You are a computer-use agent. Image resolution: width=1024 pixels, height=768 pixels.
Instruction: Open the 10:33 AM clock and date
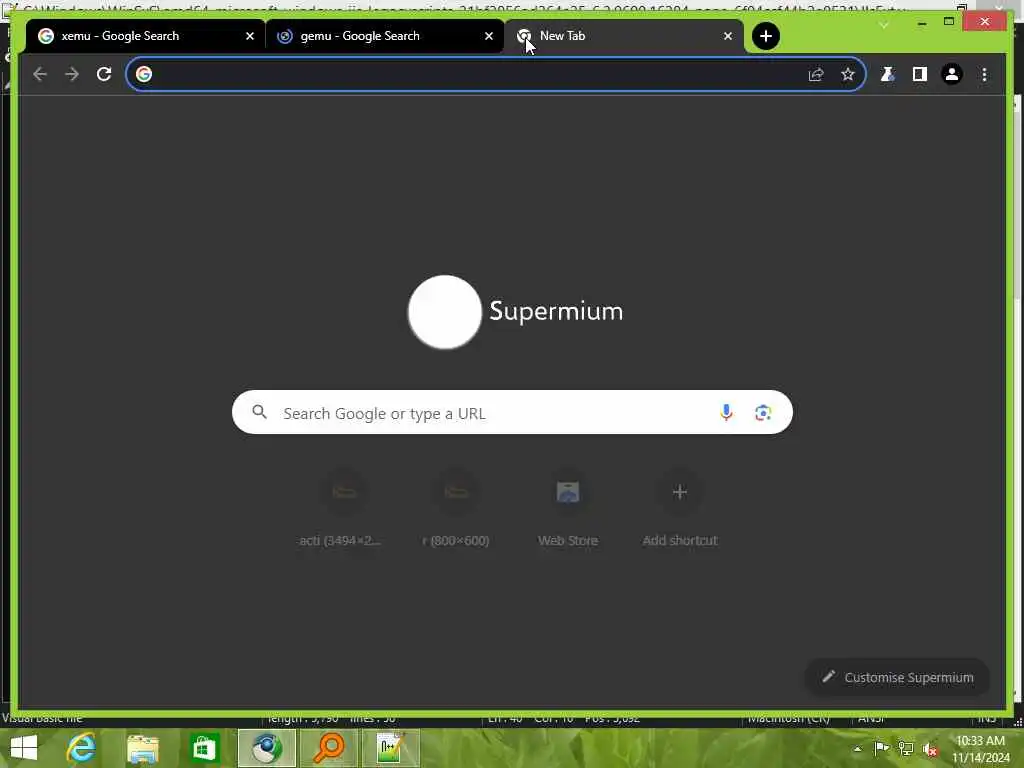point(980,749)
